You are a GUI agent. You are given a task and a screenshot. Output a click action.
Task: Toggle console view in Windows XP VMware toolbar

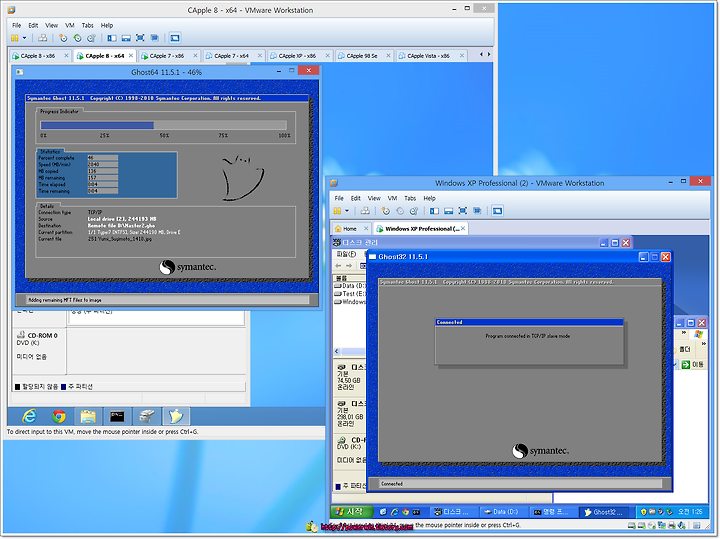click(497, 211)
